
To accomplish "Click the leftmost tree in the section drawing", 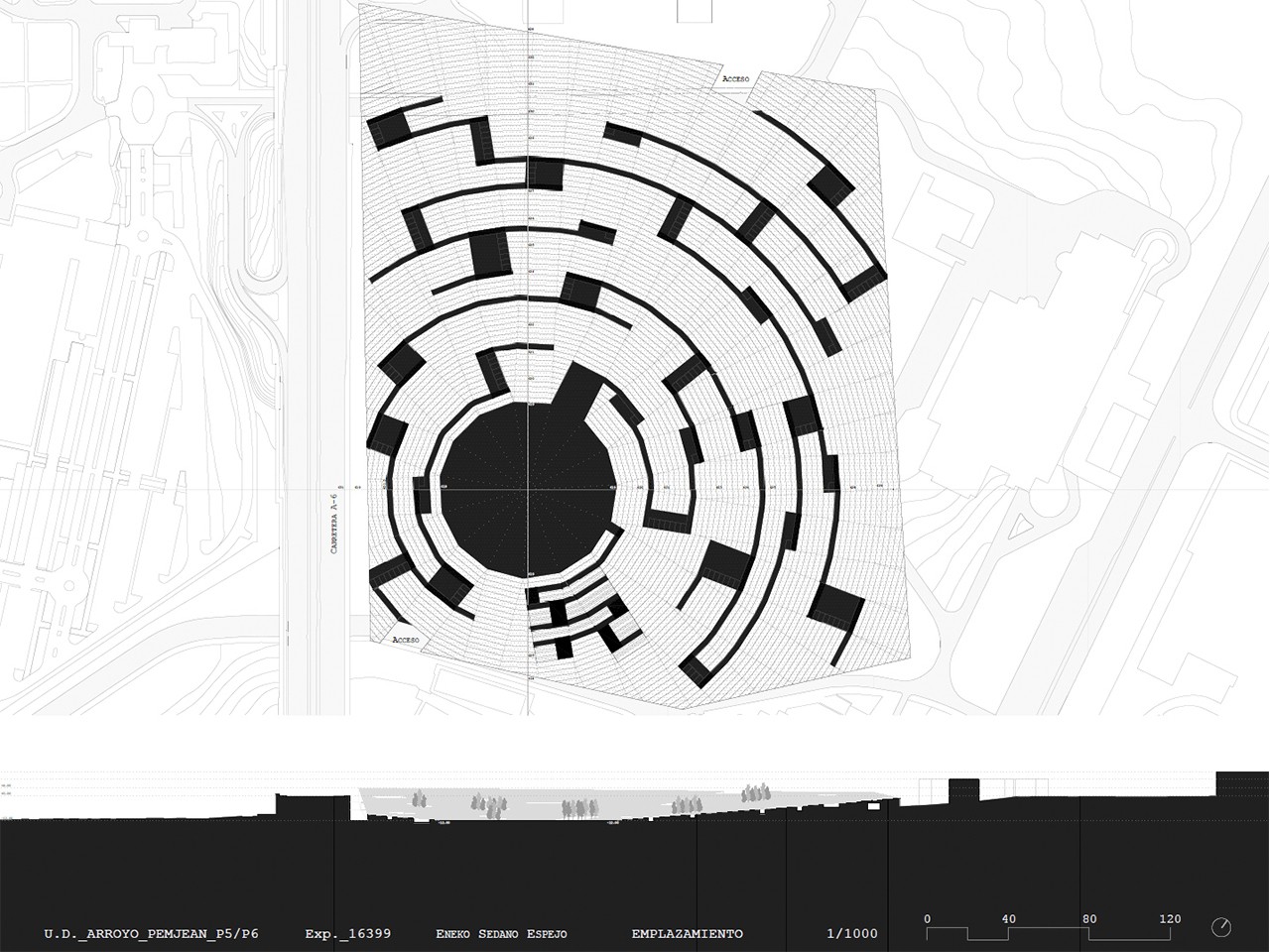I will click(x=420, y=798).
